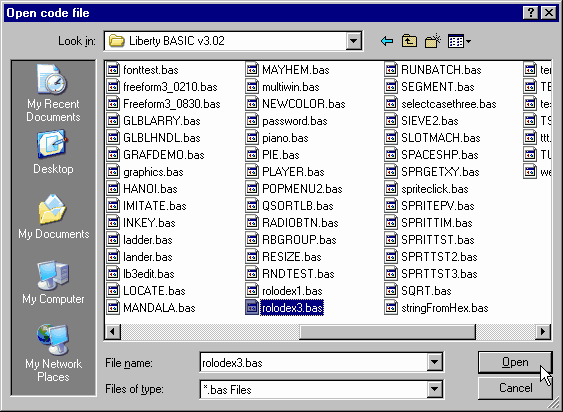This screenshot has height=412, width=563.
Task: Select password.bas
Action: click(x=294, y=121)
